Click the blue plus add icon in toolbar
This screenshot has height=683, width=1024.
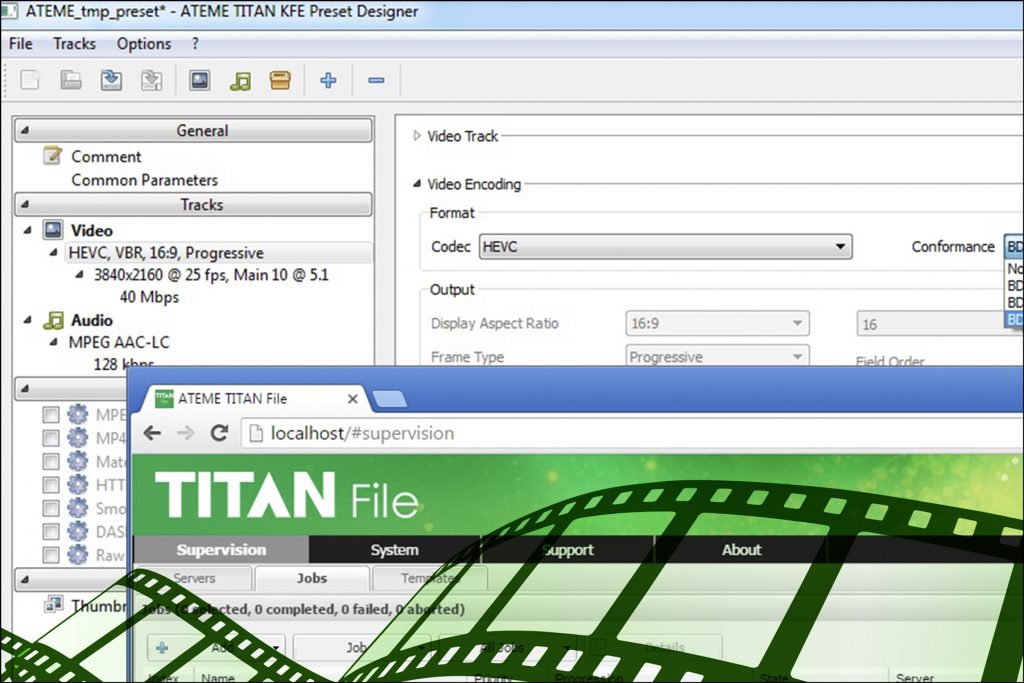328,80
